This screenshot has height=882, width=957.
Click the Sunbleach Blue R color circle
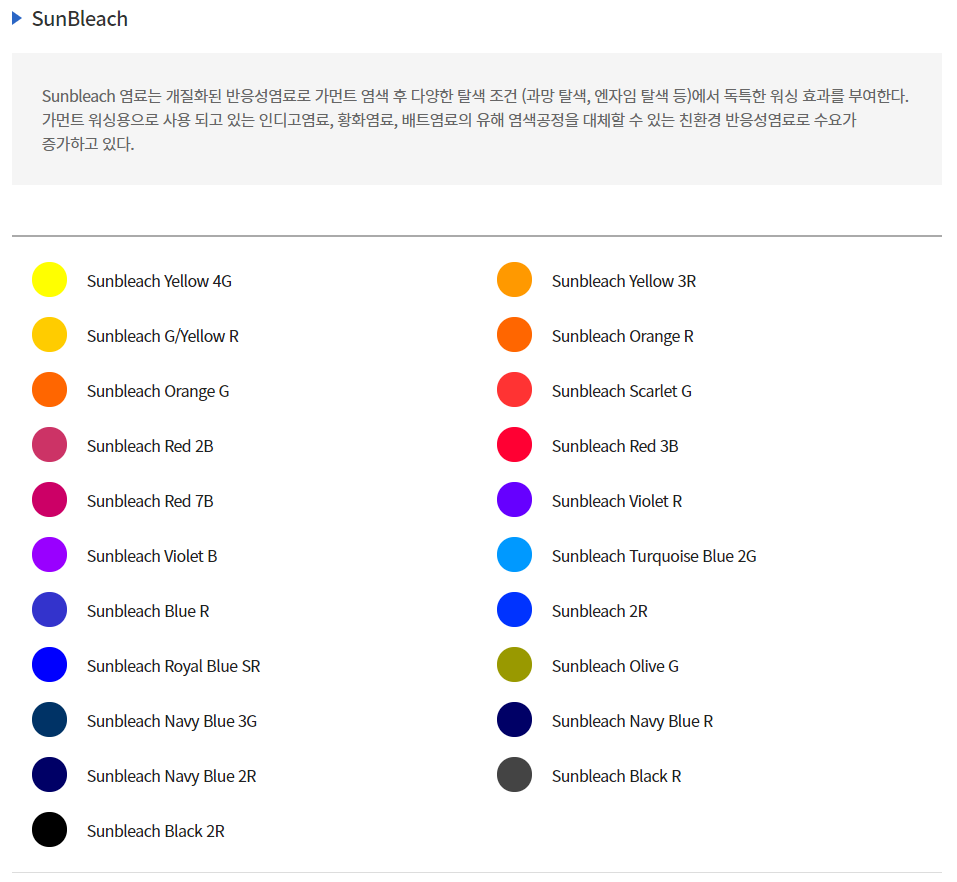coord(49,610)
